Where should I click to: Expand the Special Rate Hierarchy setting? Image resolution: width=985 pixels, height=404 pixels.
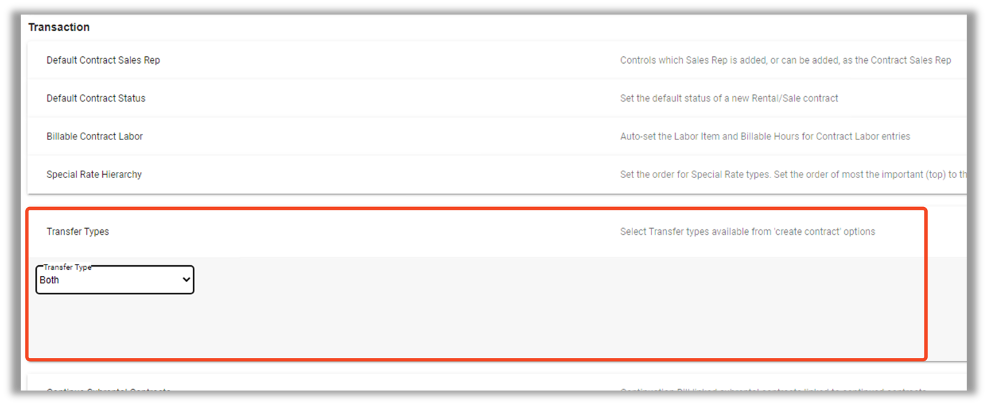(94, 174)
